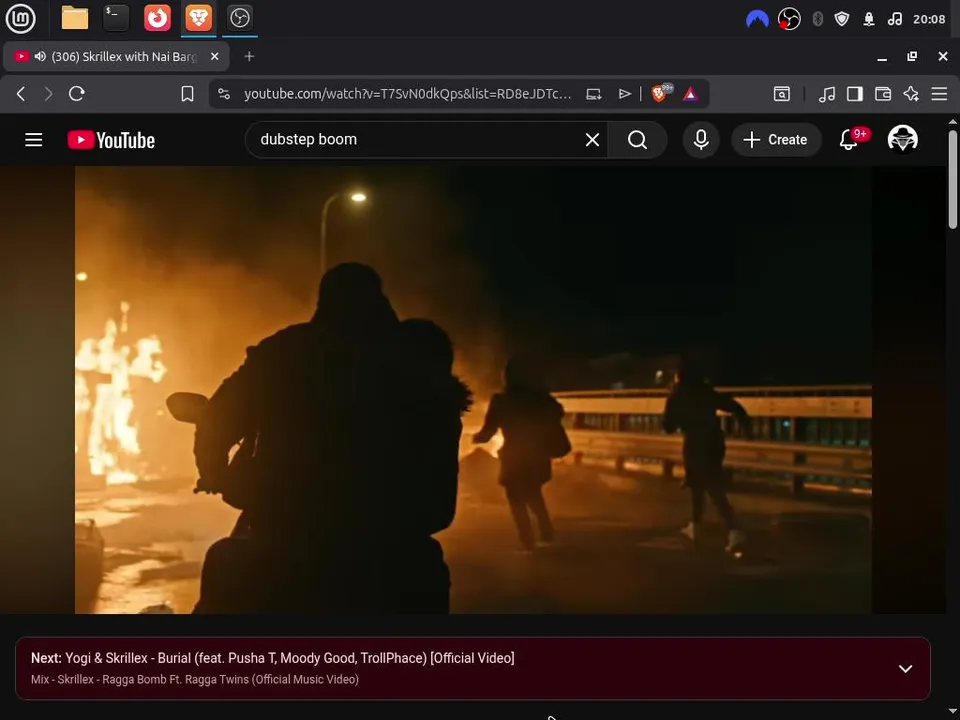Screen dimensions: 960x720
Task: Open the account avatar menu
Action: pyautogui.click(x=902, y=139)
